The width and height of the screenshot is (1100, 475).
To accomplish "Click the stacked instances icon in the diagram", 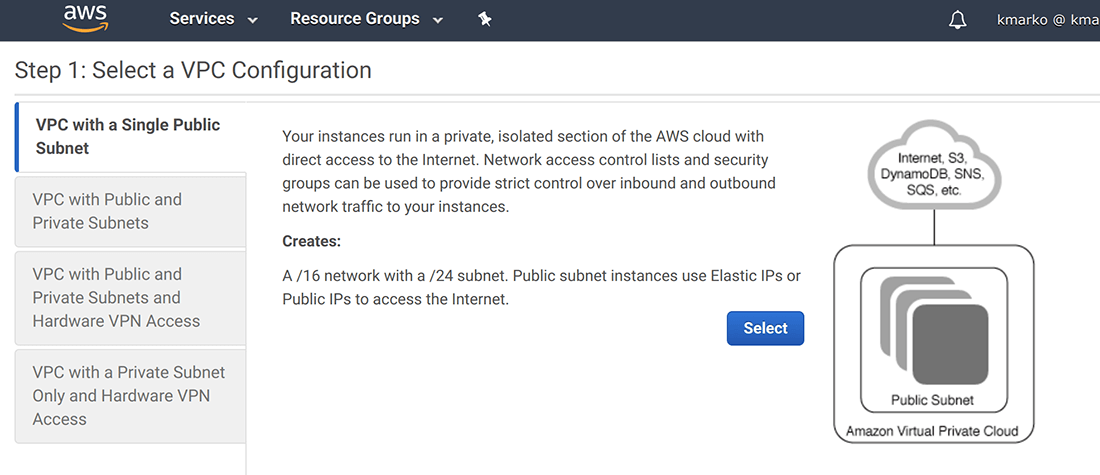I will pyautogui.click(x=933, y=330).
